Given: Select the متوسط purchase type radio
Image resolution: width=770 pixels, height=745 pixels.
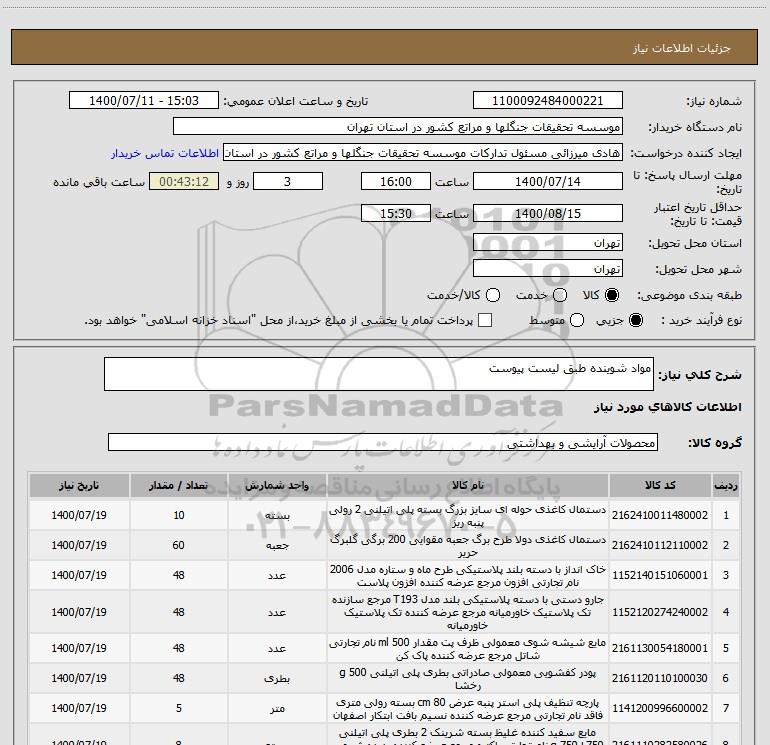Looking at the screenshot, I should (x=577, y=320).
